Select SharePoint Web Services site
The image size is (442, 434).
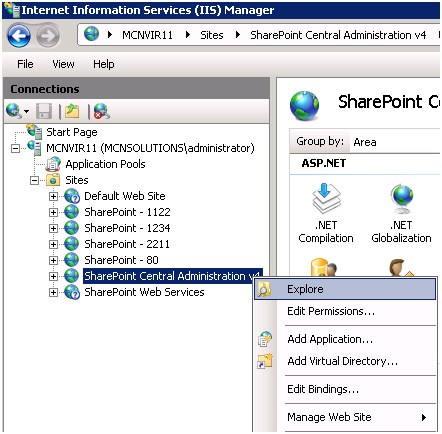144,292
